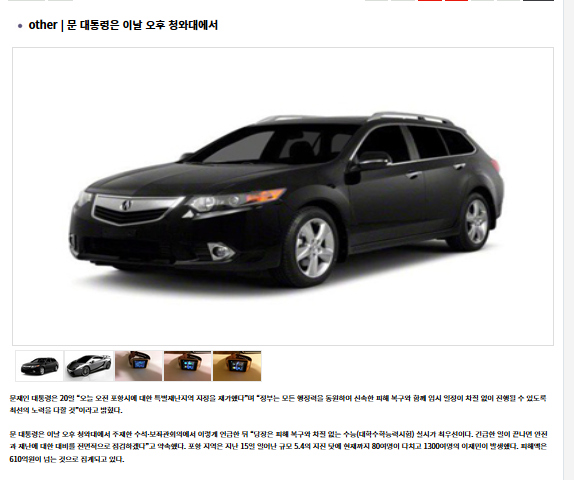Click the bullet dot before the title

(20, 26)
